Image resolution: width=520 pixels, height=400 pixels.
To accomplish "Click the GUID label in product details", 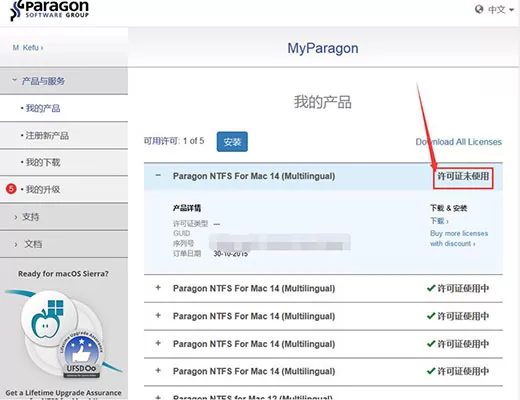I will [x=182, y=233].
